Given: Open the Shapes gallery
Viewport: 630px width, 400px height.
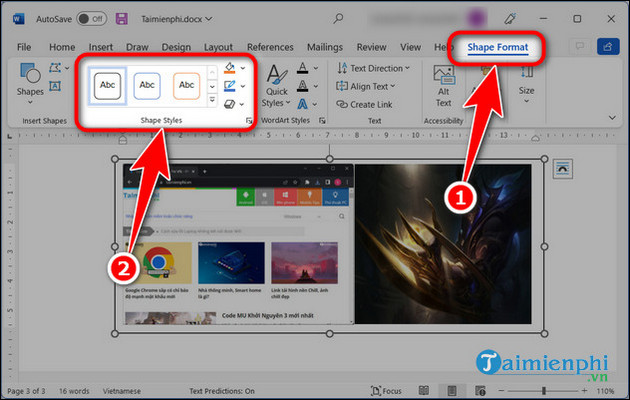Looking at the screenshot, I should coord(30,84).
